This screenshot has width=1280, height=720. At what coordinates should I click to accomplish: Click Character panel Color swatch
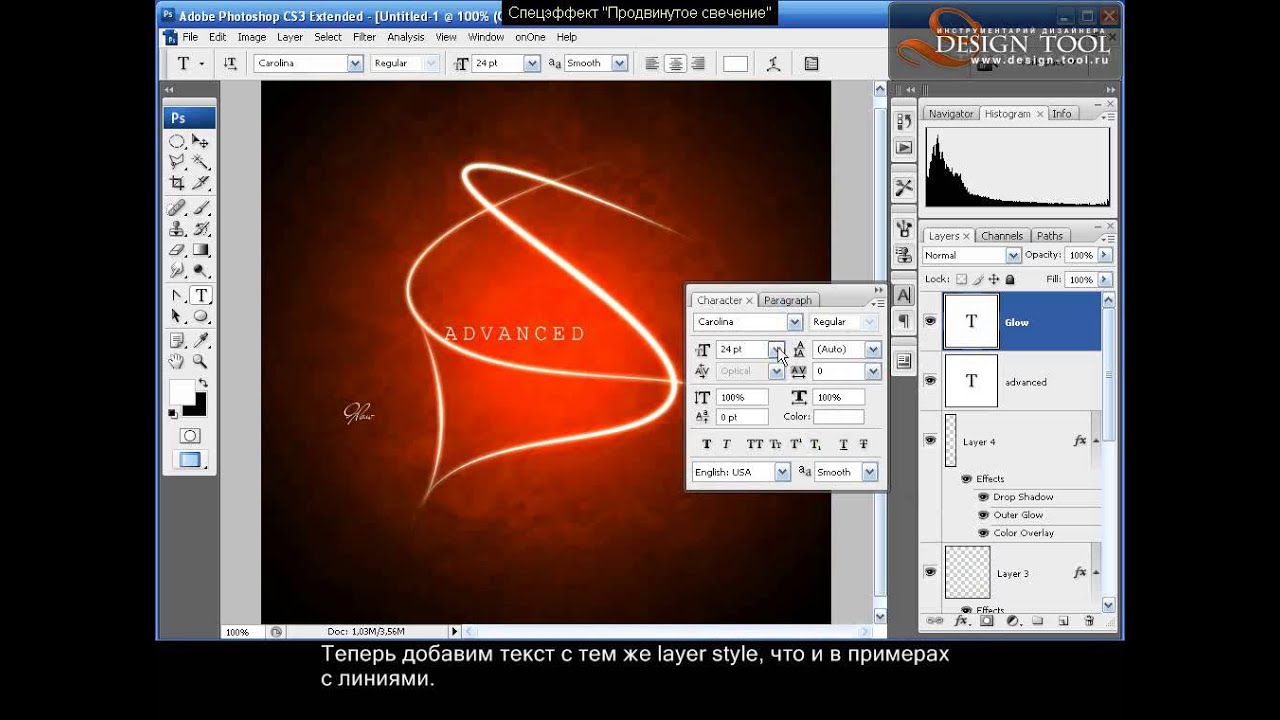click(x=838, y=417)
